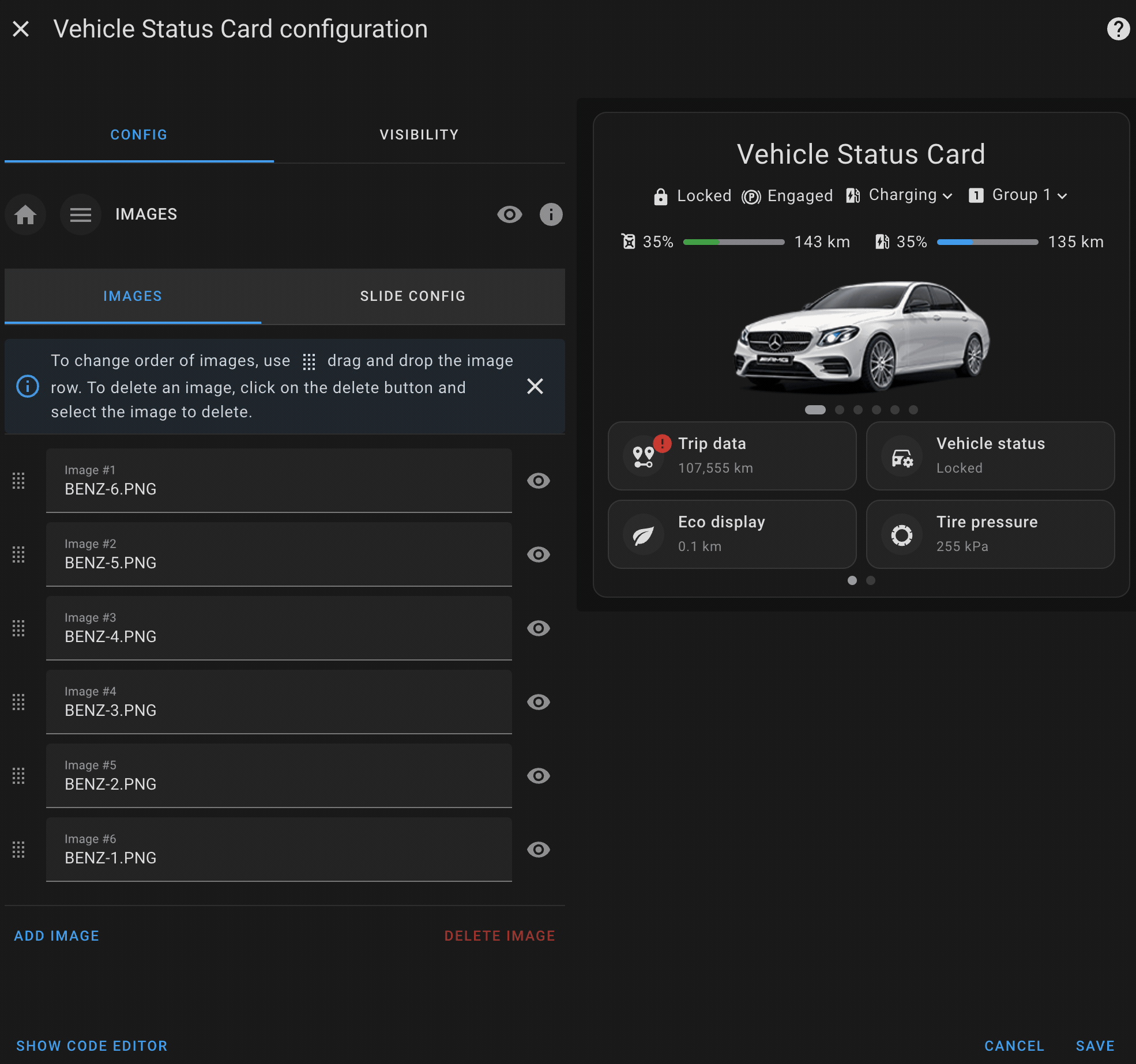Click the Vehicle status car icon
Screen dimensions: 1136x1064
902,456
